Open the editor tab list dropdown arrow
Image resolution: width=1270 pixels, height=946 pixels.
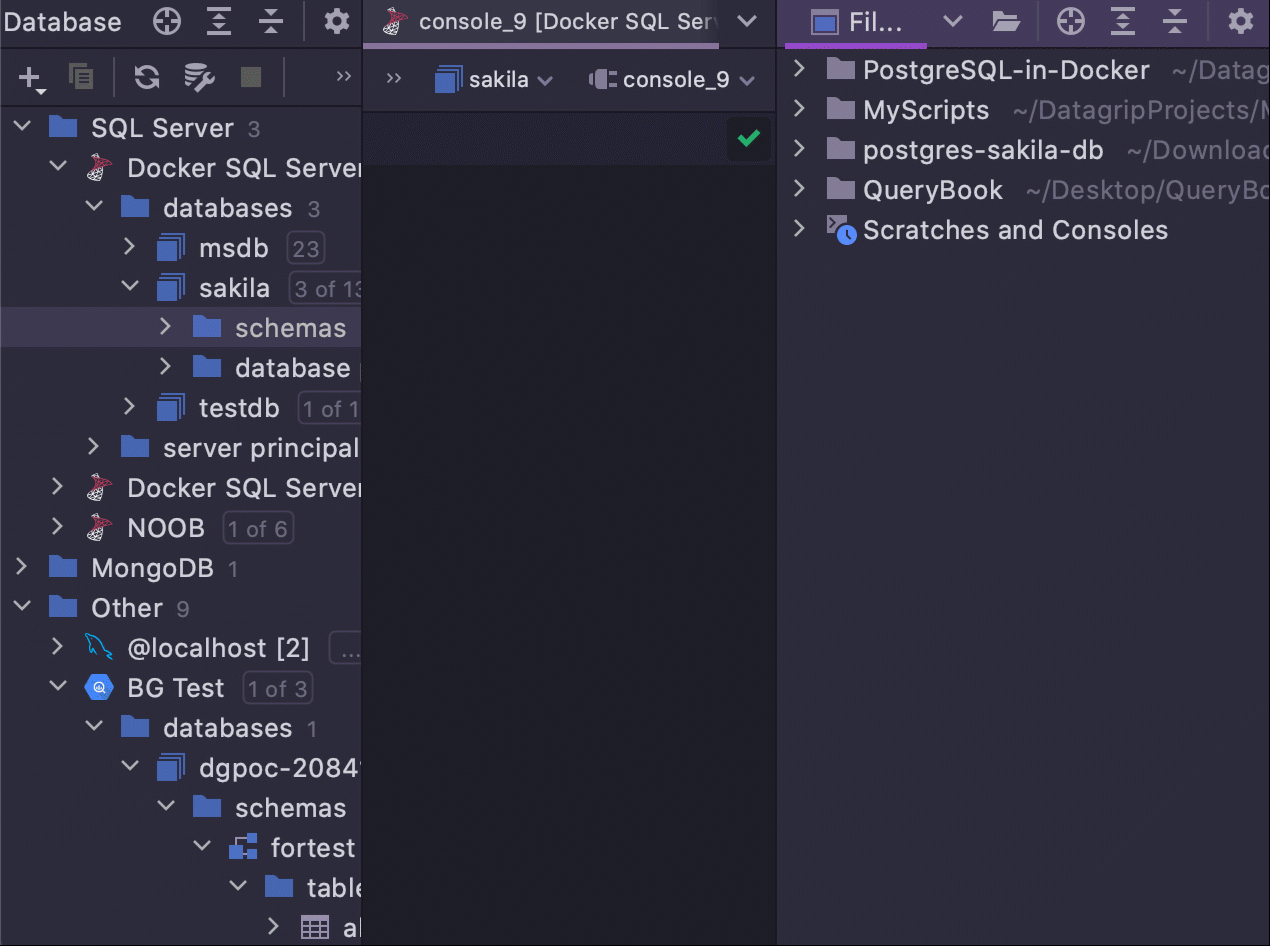[746, 21]
